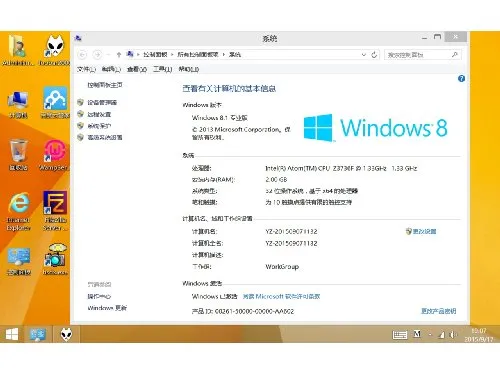Open foobar2000 pinned on the taskbar
500x375 pixels.
point(66,334)
